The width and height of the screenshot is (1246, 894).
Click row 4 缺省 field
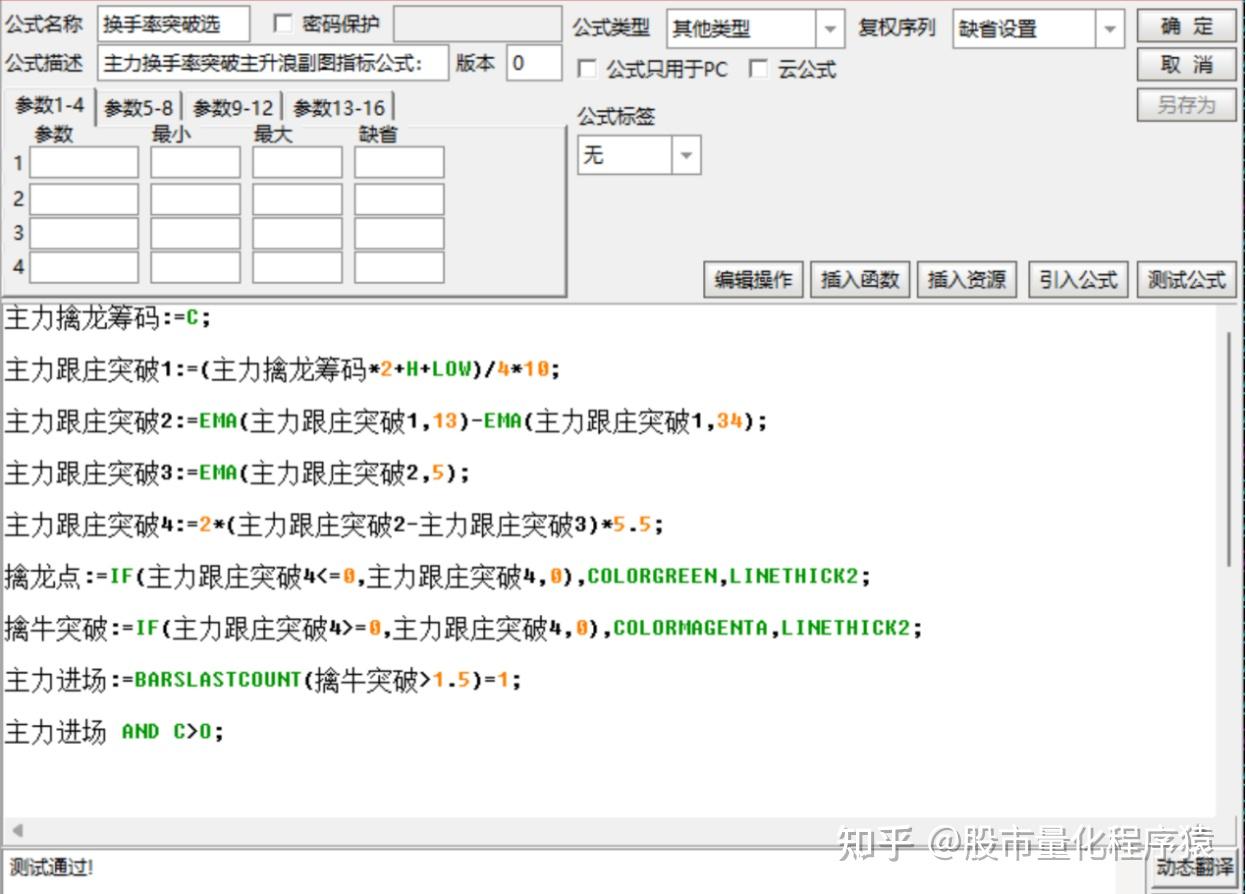pyautogui.click(x=399, y=267)
